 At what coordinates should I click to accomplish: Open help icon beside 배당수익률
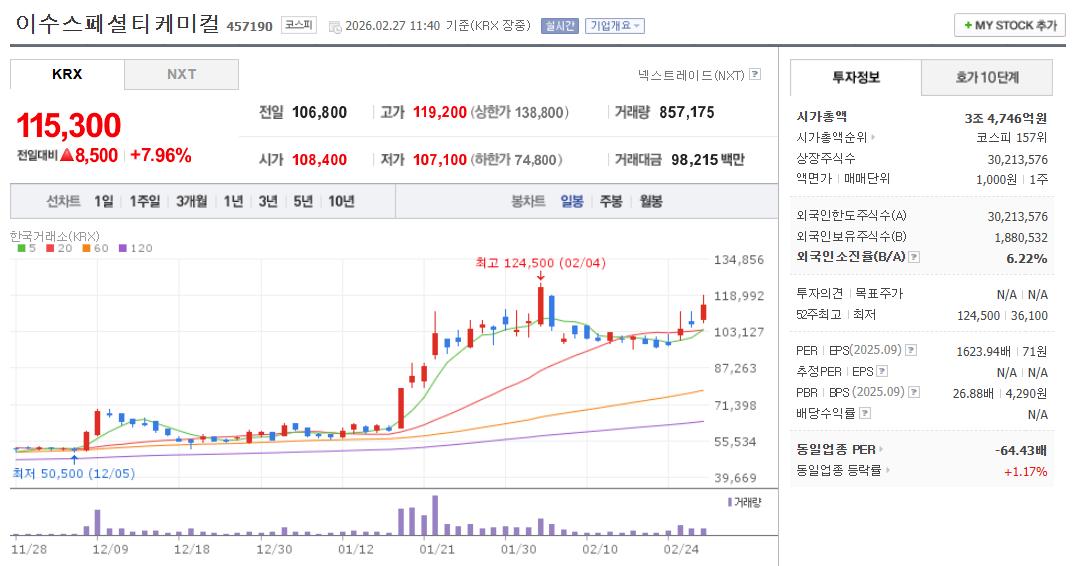[x=865, y=413]
